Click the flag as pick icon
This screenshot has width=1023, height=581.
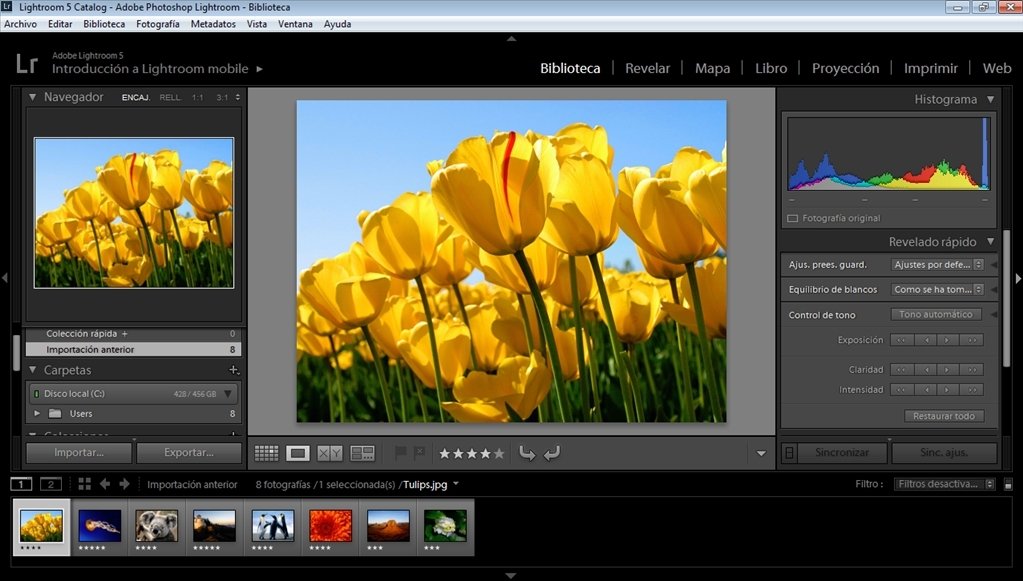coord(400,452)
